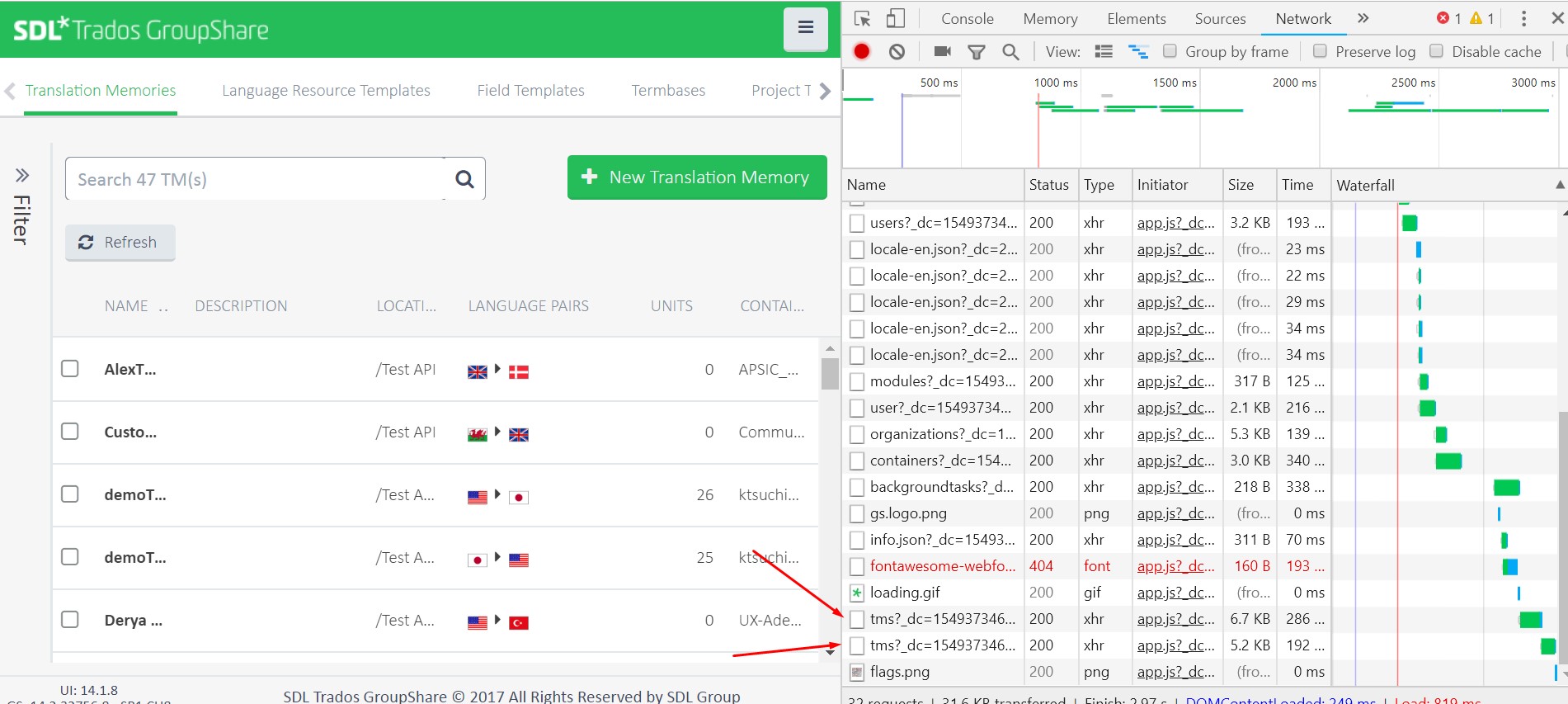Tick the Disable cache checkbox

1436,51
